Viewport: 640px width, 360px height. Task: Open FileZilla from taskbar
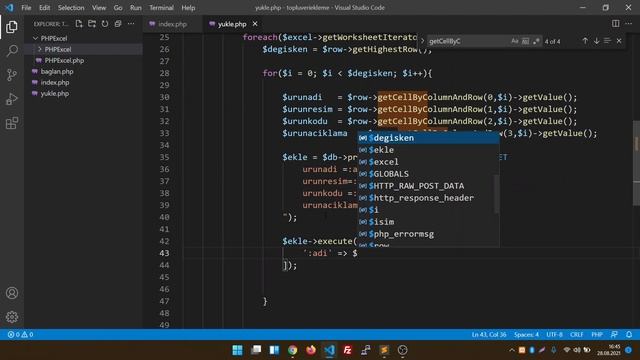pyautogui.click(x=347, y=350)
